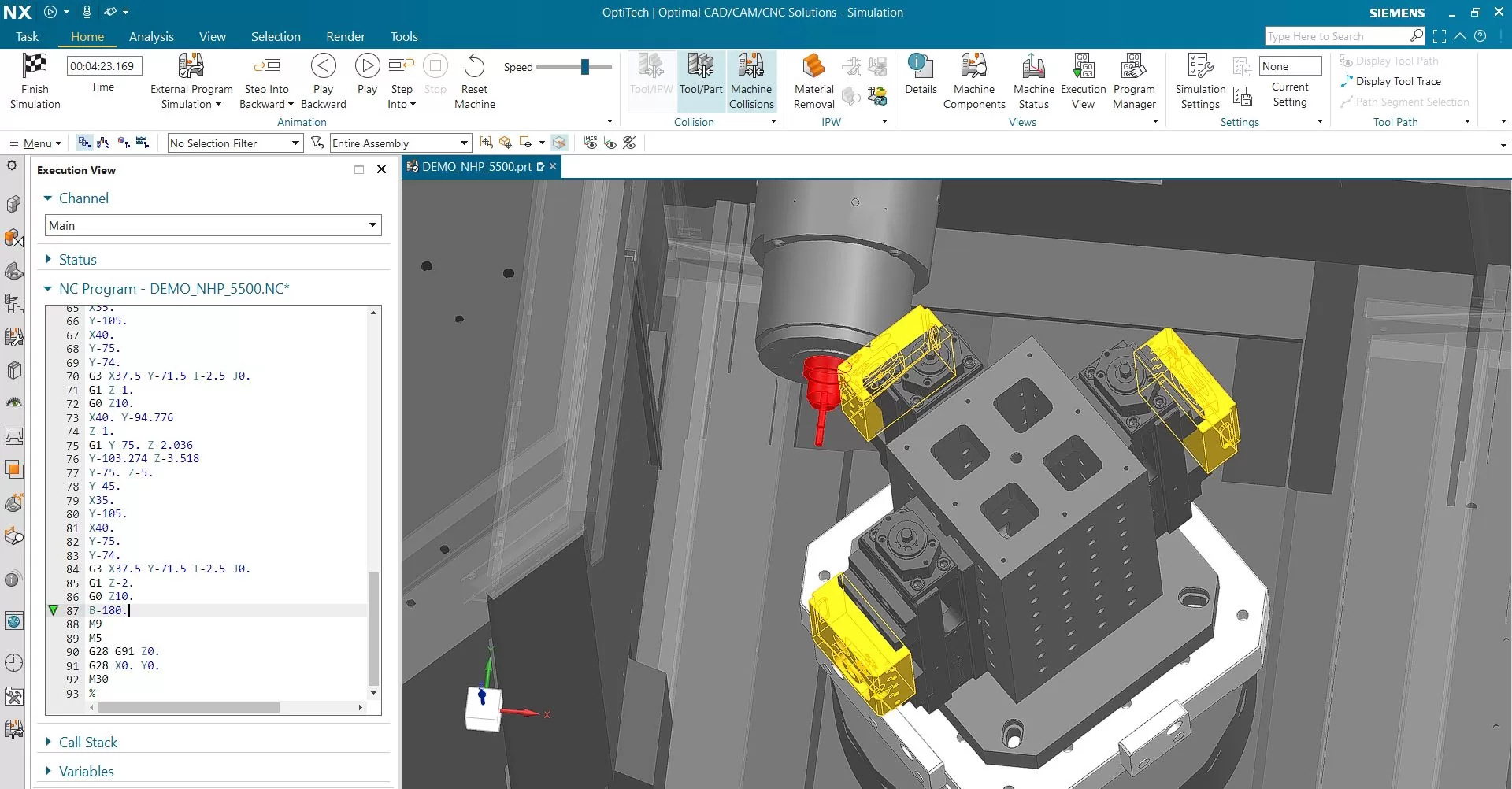Open the Channel Main dropdown

tap(213, 225)
